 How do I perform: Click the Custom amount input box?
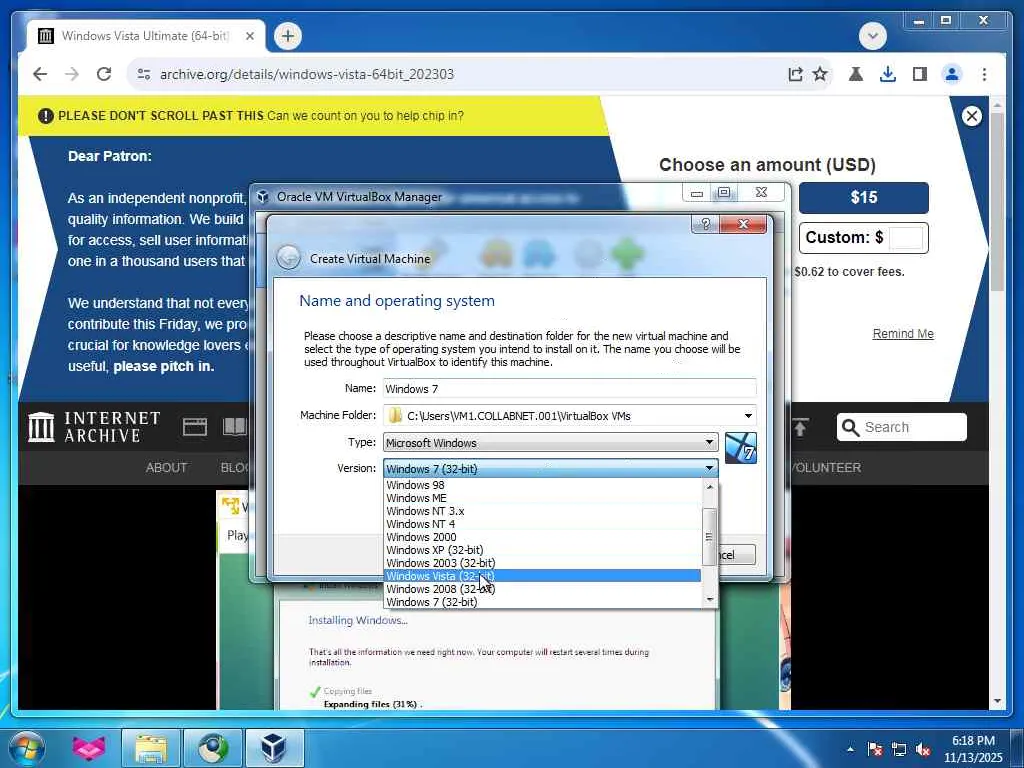coord(906,238)
